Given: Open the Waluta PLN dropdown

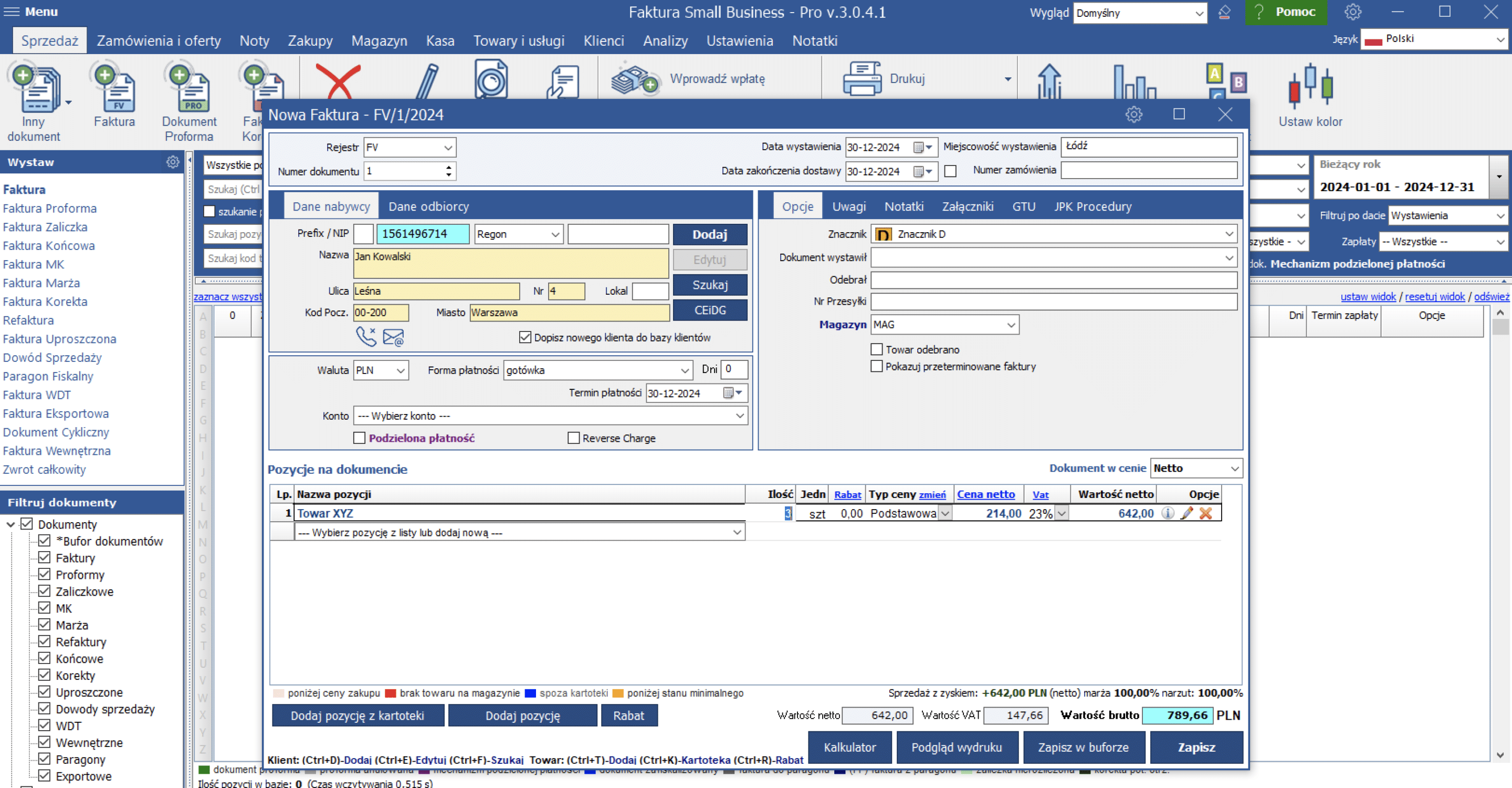Looking at the screenshot, I should [x=400, y=370].
